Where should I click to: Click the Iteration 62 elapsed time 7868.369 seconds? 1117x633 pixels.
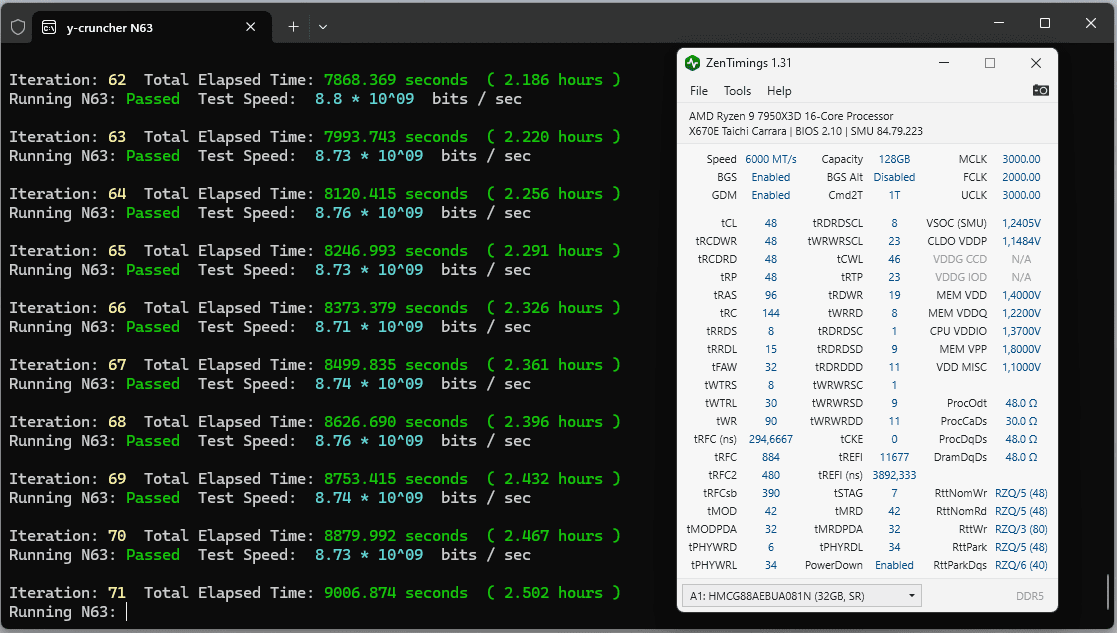395,80
